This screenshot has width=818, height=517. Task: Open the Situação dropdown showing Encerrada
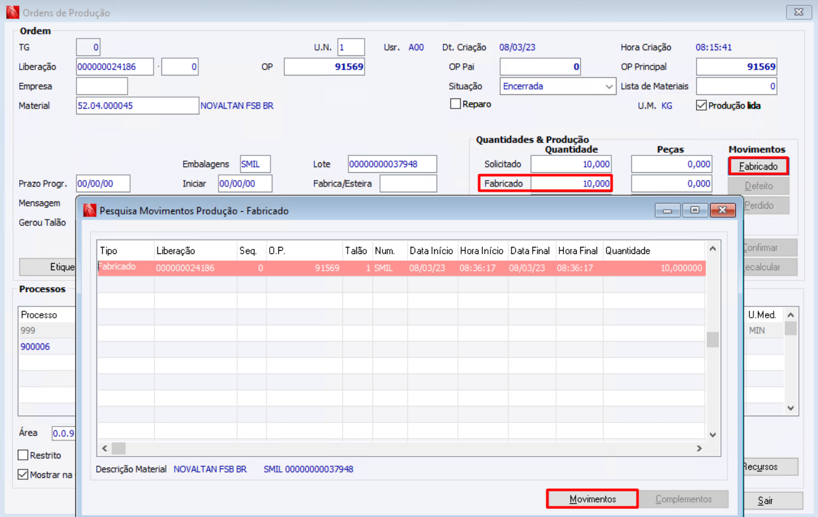(558, 86)
